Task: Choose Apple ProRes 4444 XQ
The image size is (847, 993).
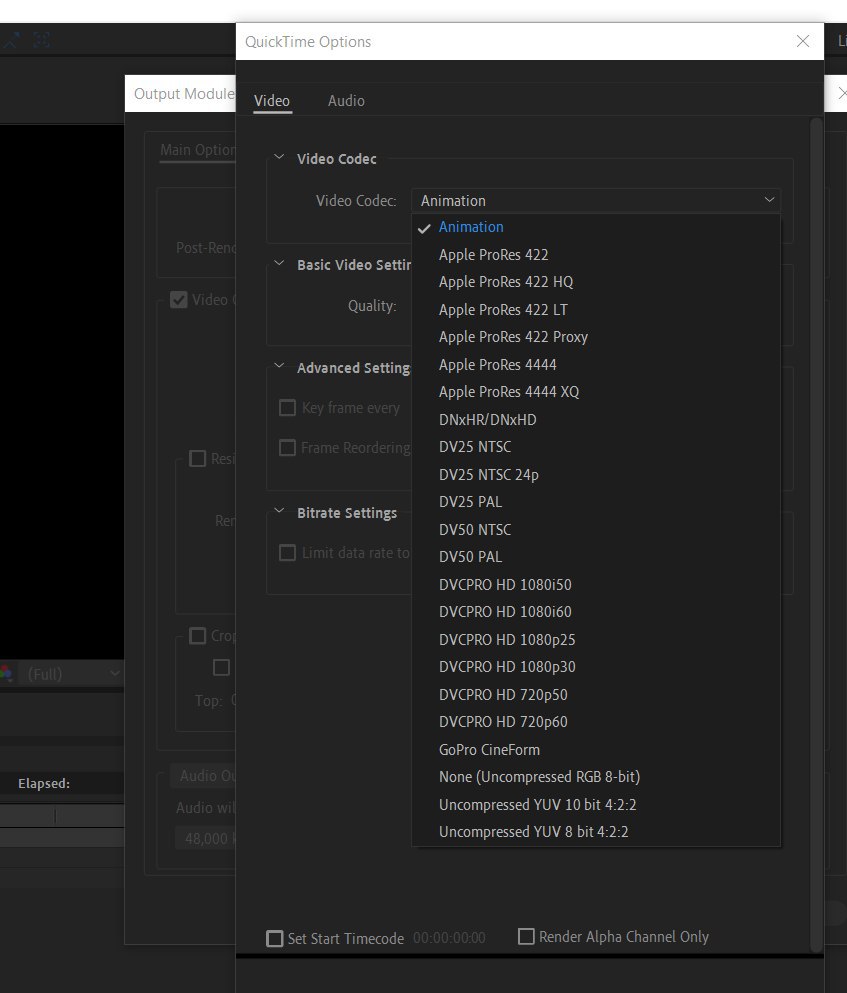Action: point(596,392)
